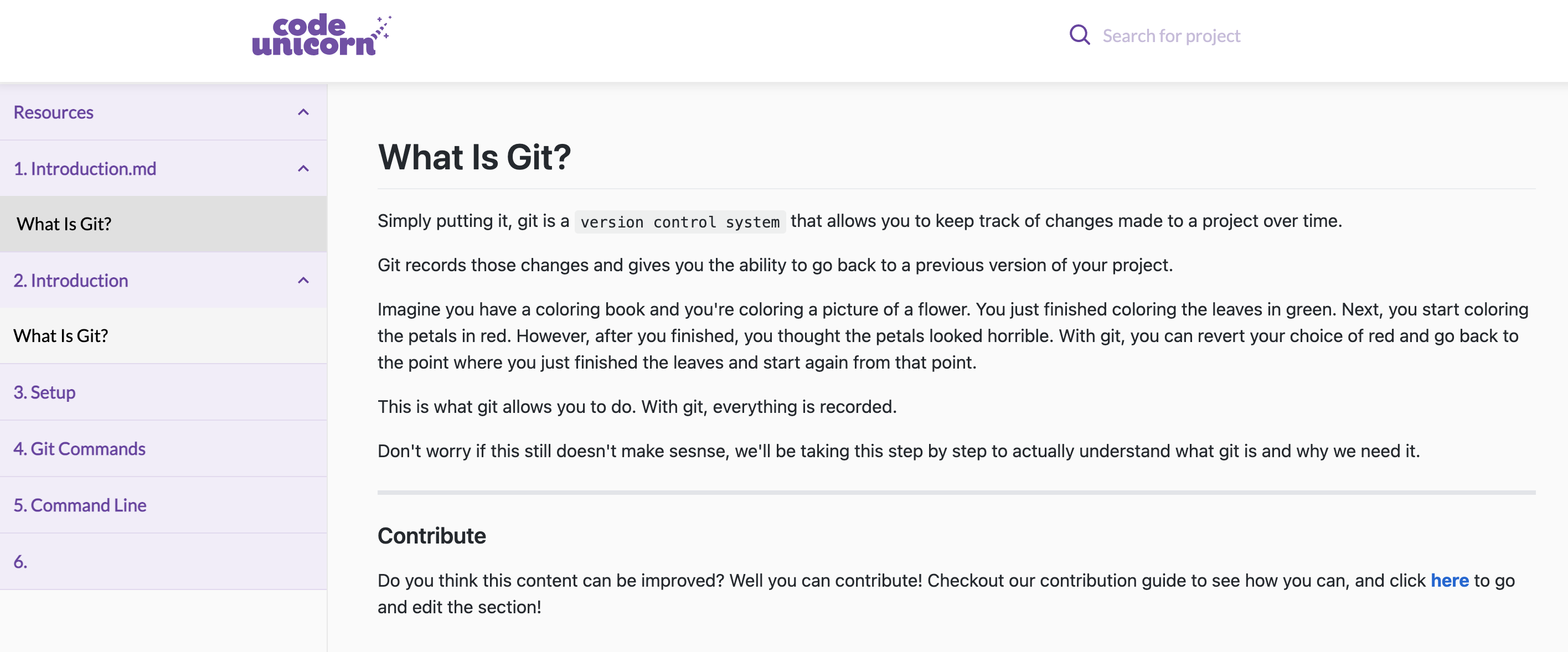This screenshot has width=1568, height=652.
Task: Click the Code Unicorn logo
Action: [321, 35]
